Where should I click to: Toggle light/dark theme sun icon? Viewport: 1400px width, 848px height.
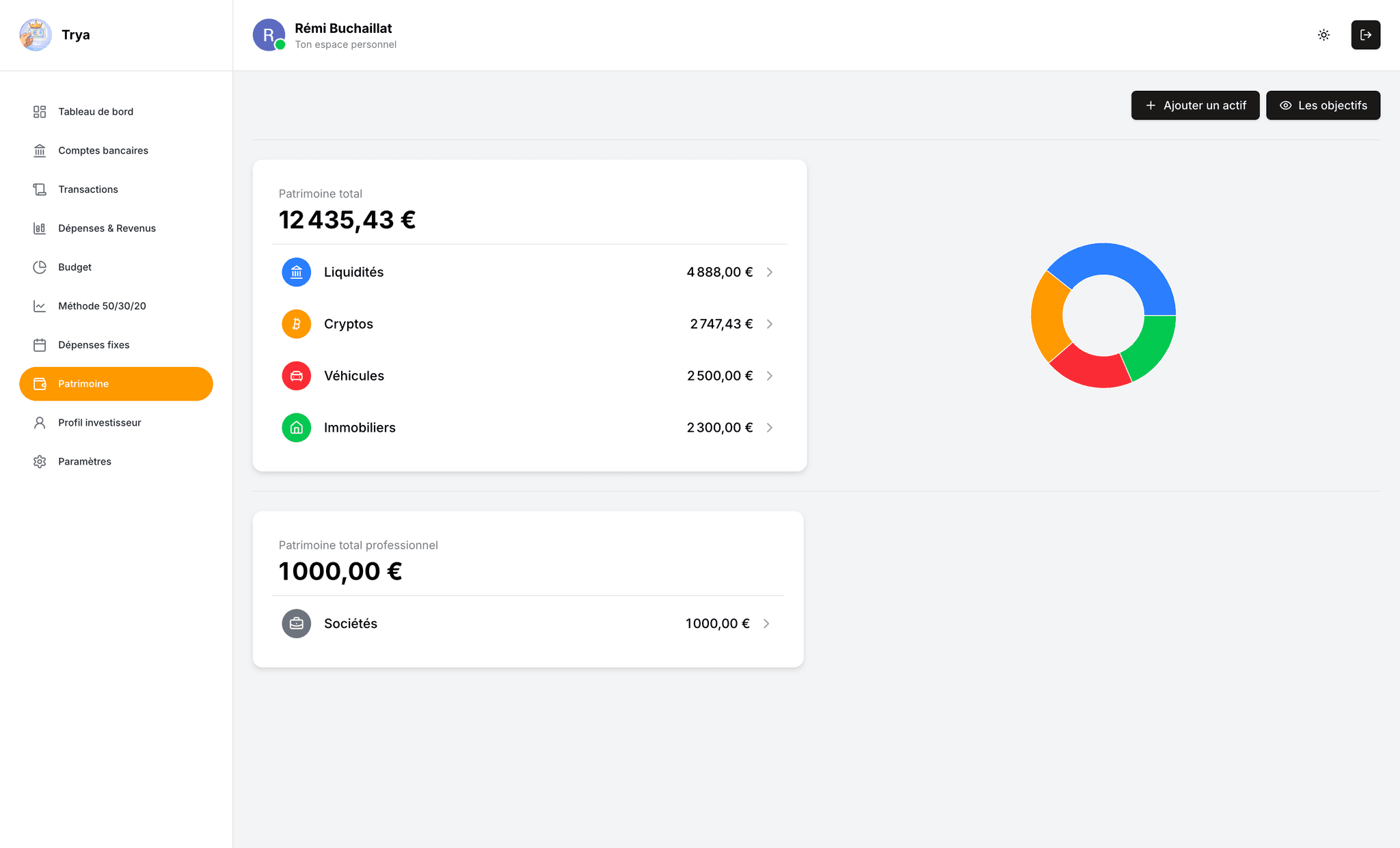click(x=1323, y=35)
